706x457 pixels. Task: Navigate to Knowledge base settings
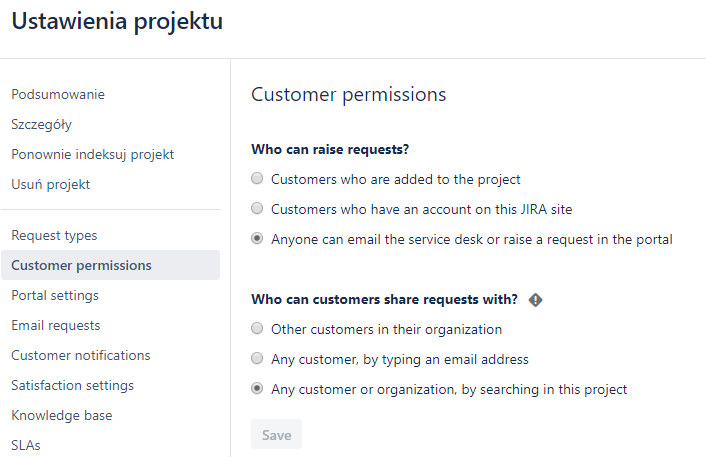(61, 416)
